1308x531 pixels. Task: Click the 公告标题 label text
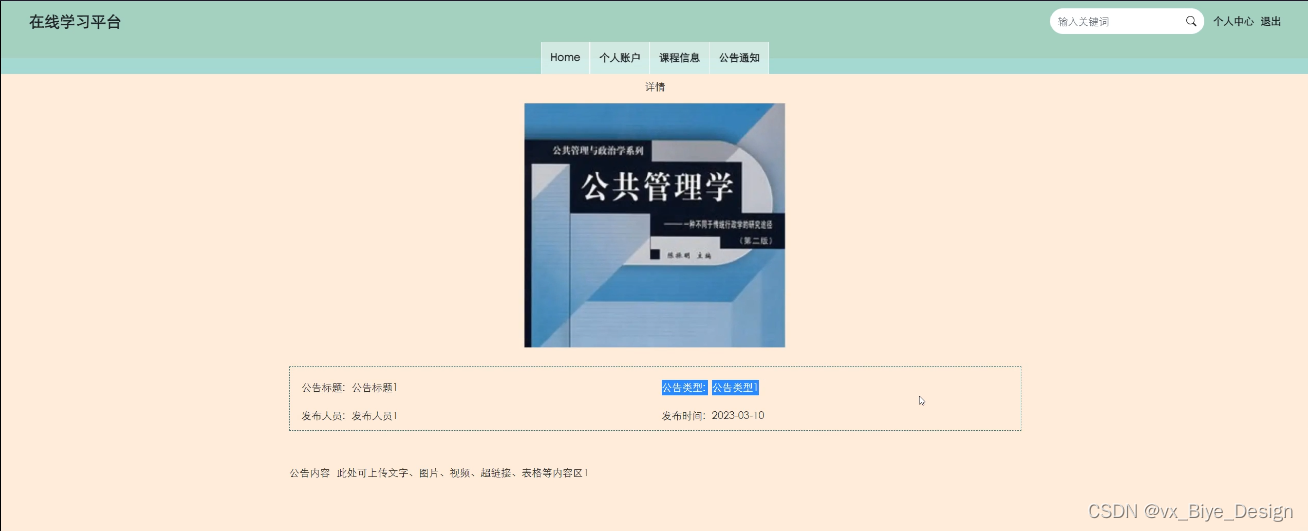pyautogui.click(x=324, y=387)
